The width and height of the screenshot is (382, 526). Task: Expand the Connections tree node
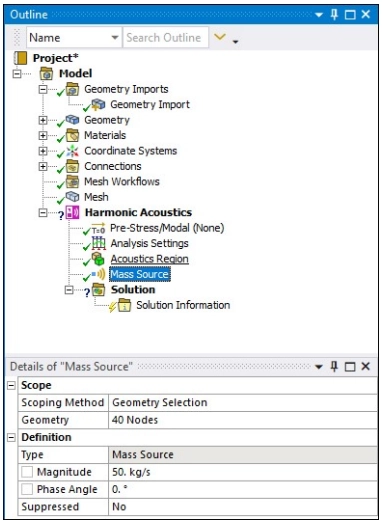(43, 166)
